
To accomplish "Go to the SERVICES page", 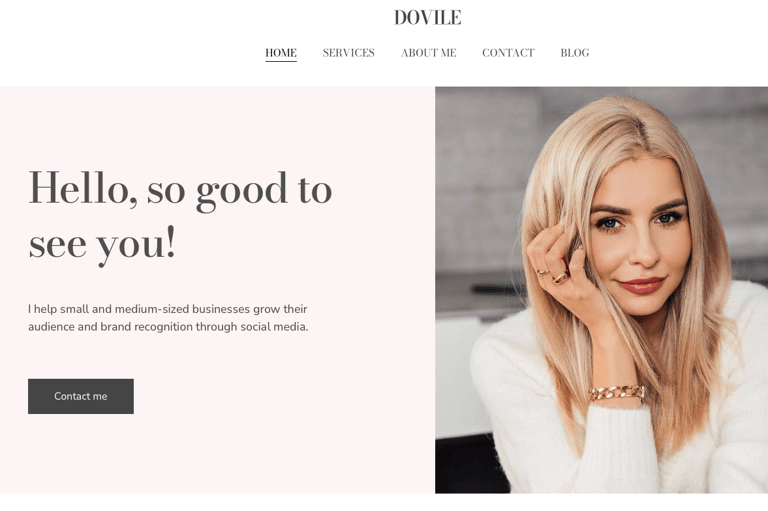I will click(348, 52).
